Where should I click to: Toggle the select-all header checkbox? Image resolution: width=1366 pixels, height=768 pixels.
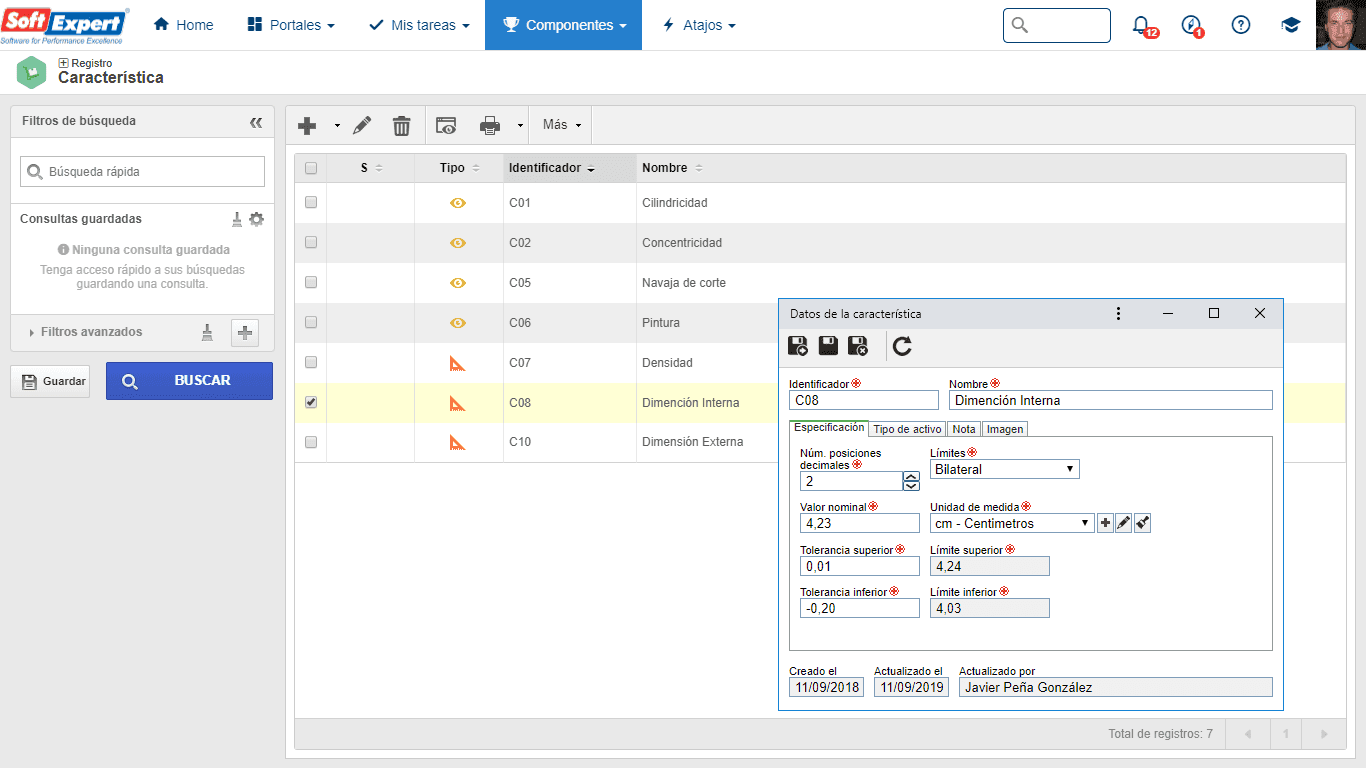[311, 168]
